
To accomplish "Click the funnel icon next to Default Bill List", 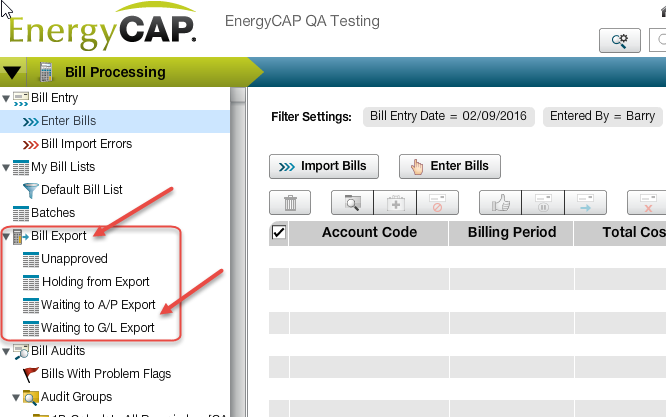I will point(31,190).
